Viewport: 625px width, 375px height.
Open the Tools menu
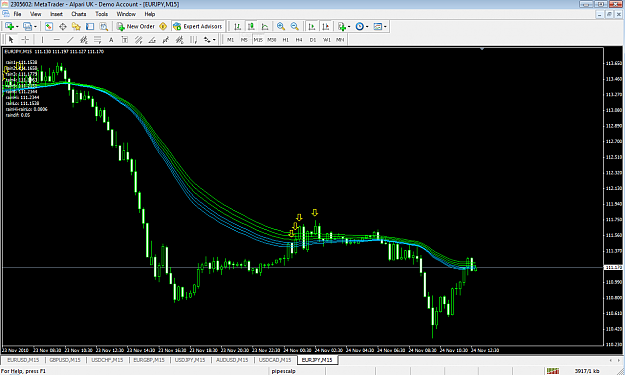pyautogui.click(x=101, y=14)
